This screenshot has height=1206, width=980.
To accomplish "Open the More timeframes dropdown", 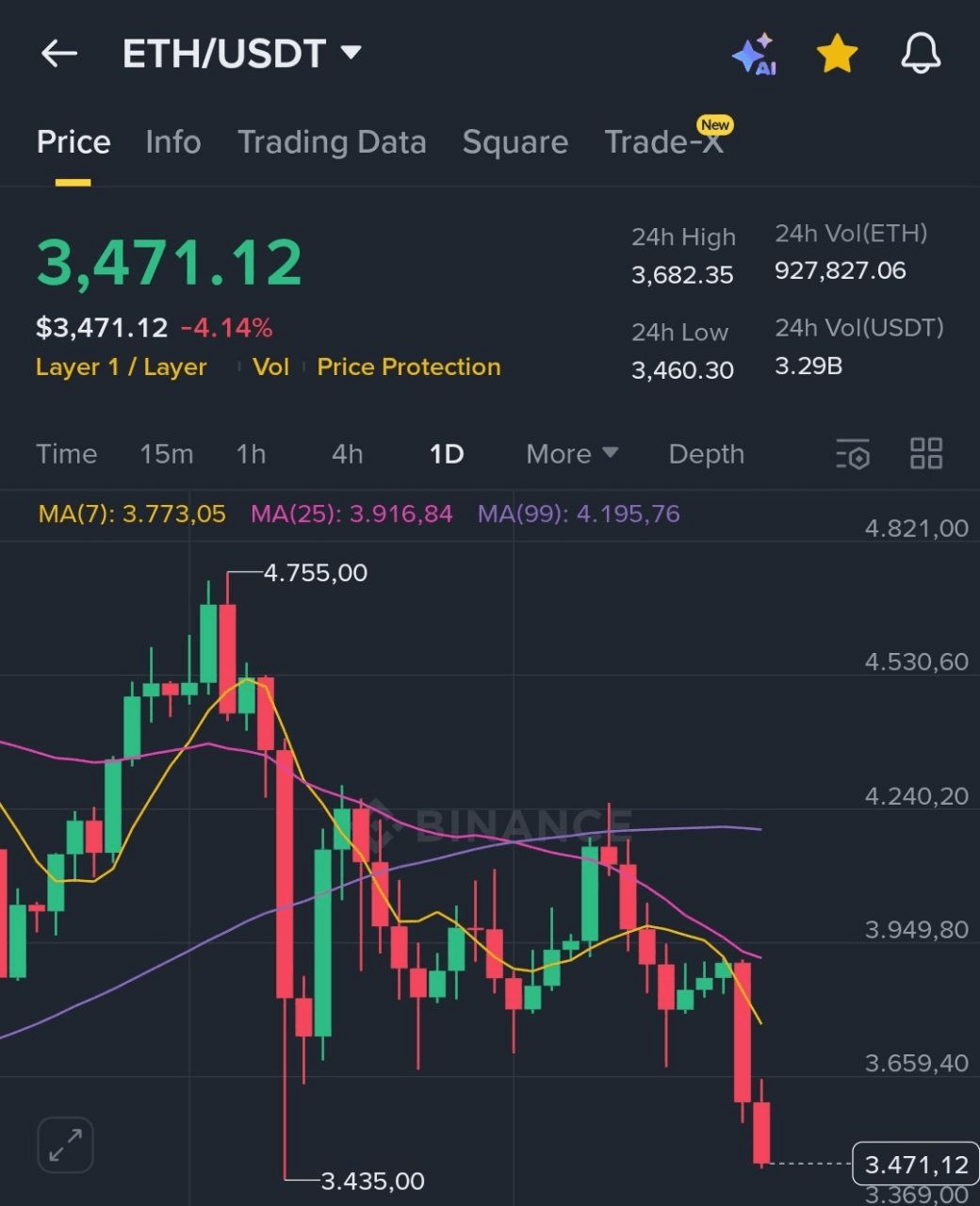I will pyautogui.click(x=571, y=454).
